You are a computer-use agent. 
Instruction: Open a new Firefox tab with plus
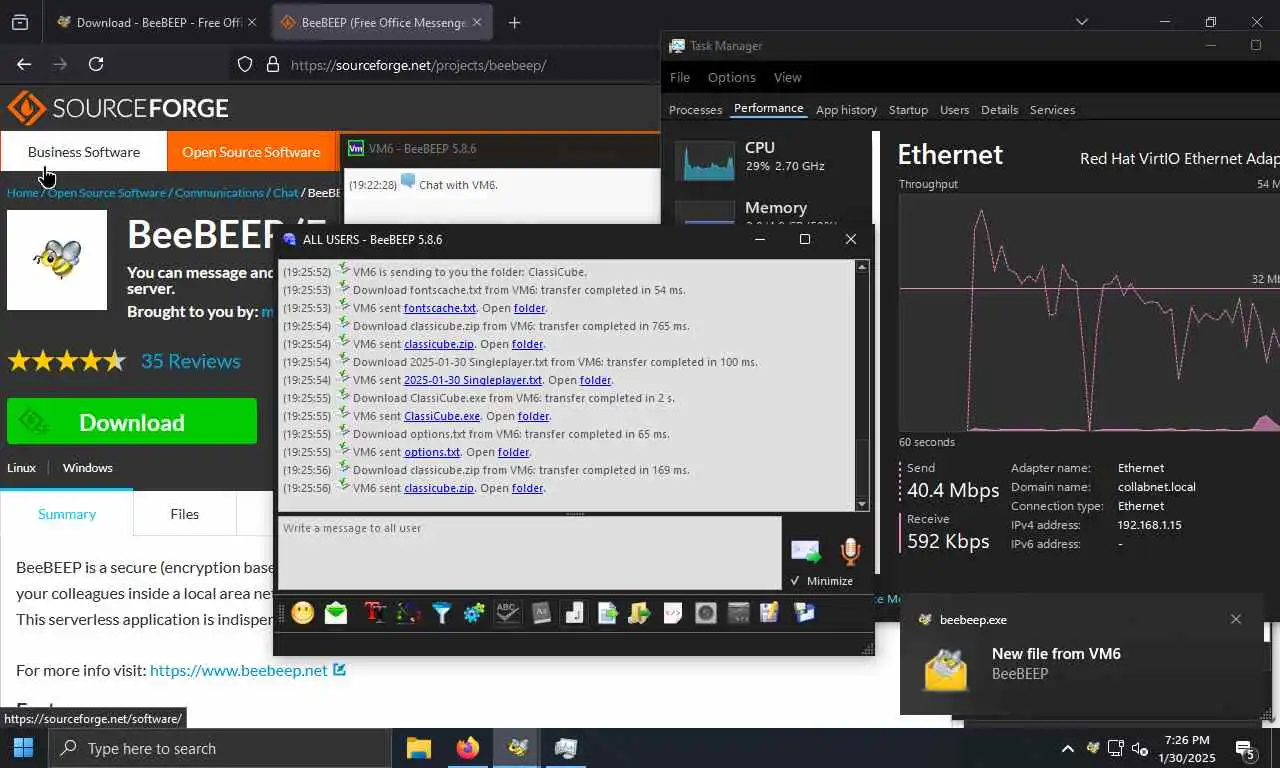point(514,22)
